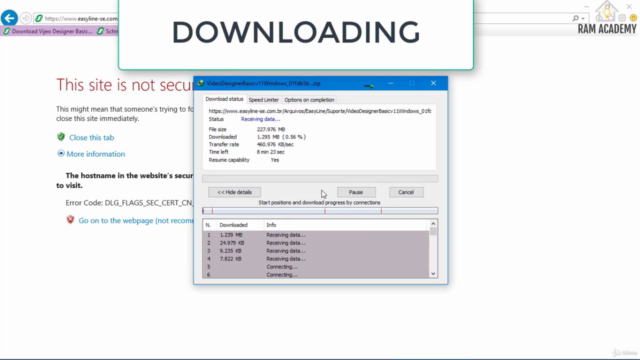The image size is (640, 360).
Task: Click scroll down arrow in connections list
Action: pos(433,274)
